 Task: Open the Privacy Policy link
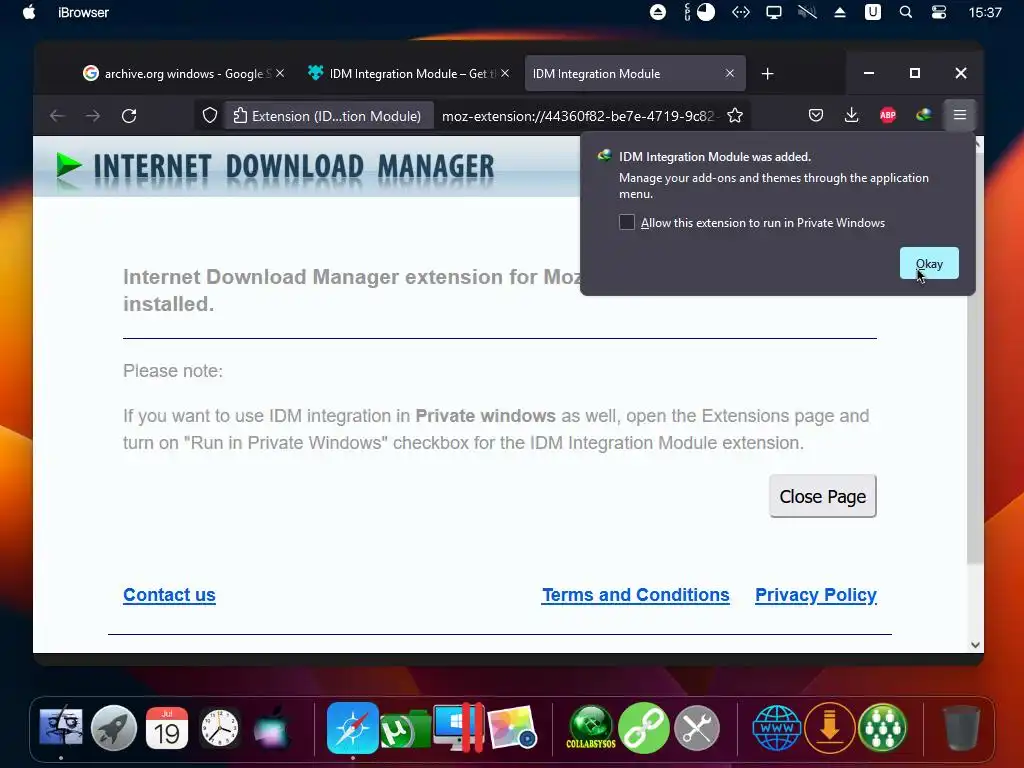(816, 595)
